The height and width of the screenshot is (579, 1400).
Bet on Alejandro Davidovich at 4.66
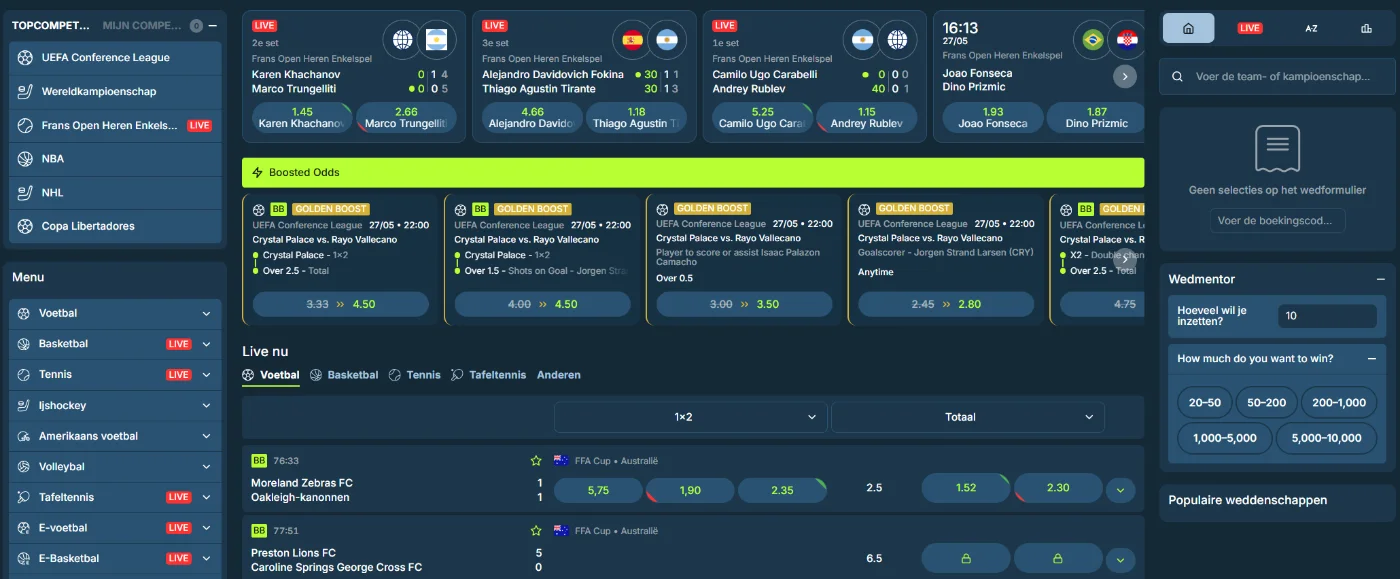pos(532,118)
